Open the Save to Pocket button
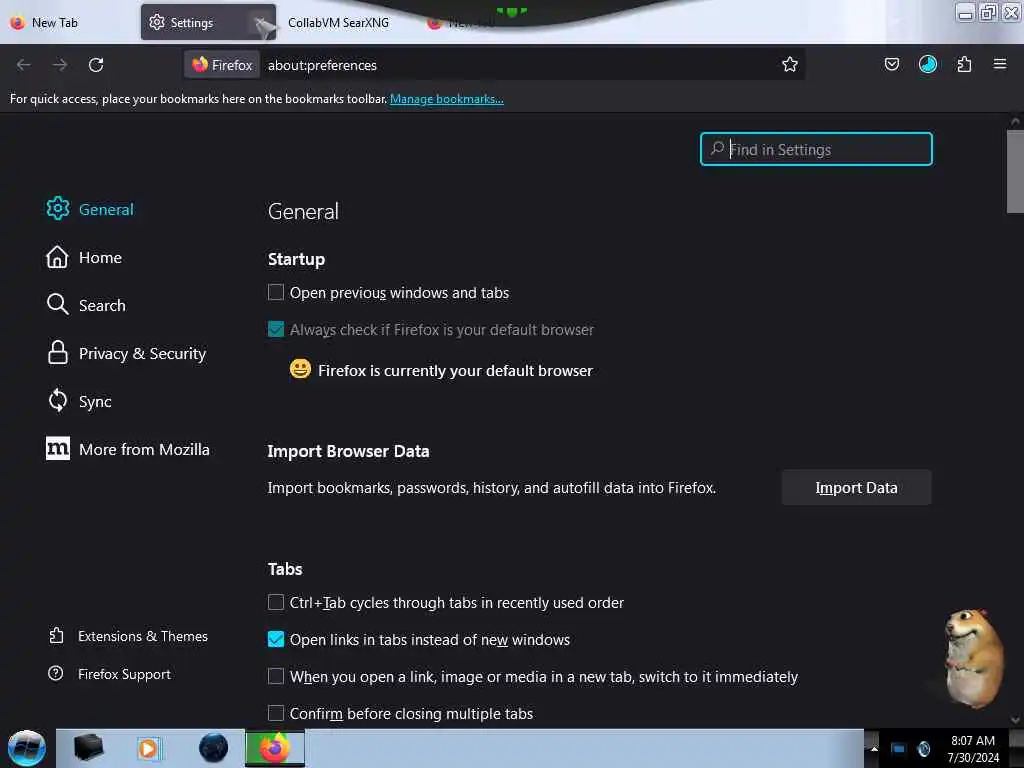 pos(891,64)
